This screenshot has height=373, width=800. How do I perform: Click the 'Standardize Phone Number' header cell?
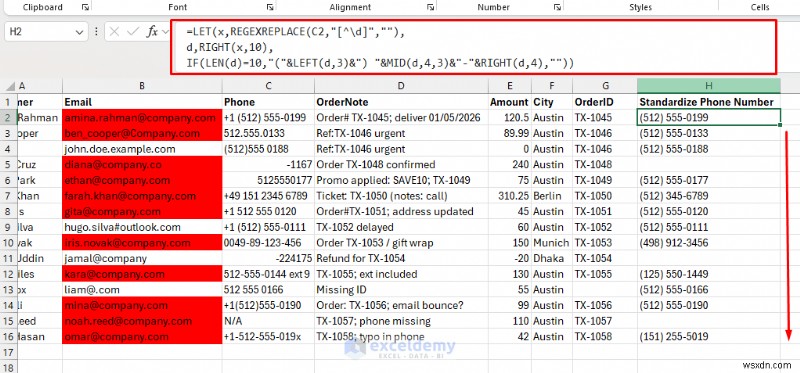(709, 102)
